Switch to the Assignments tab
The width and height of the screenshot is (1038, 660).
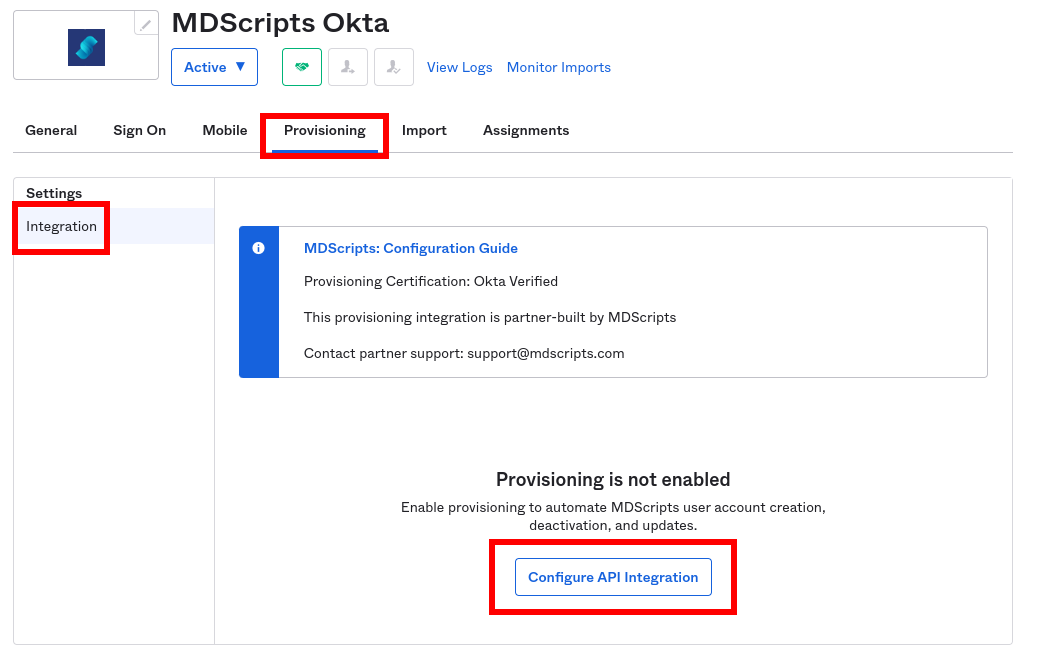(x=526, y=130)
